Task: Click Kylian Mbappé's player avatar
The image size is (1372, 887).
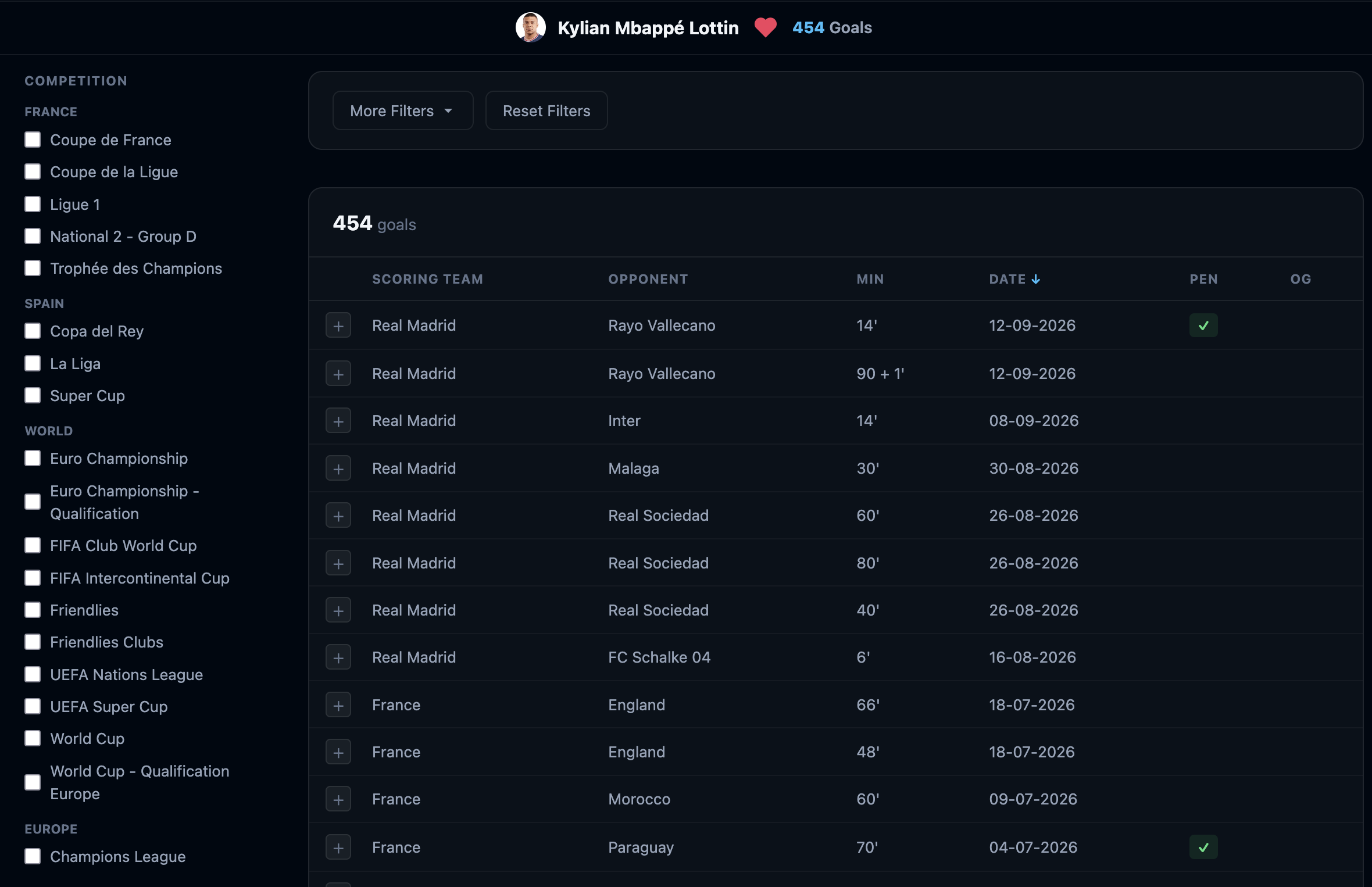Action: [x=530, y=27]
